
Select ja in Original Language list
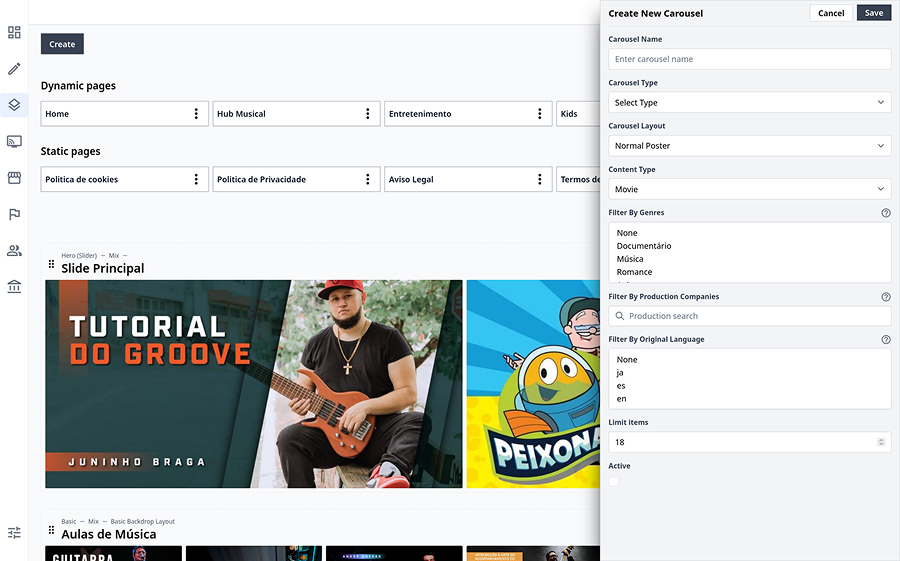pyautogui.click(x=620, y=373)
